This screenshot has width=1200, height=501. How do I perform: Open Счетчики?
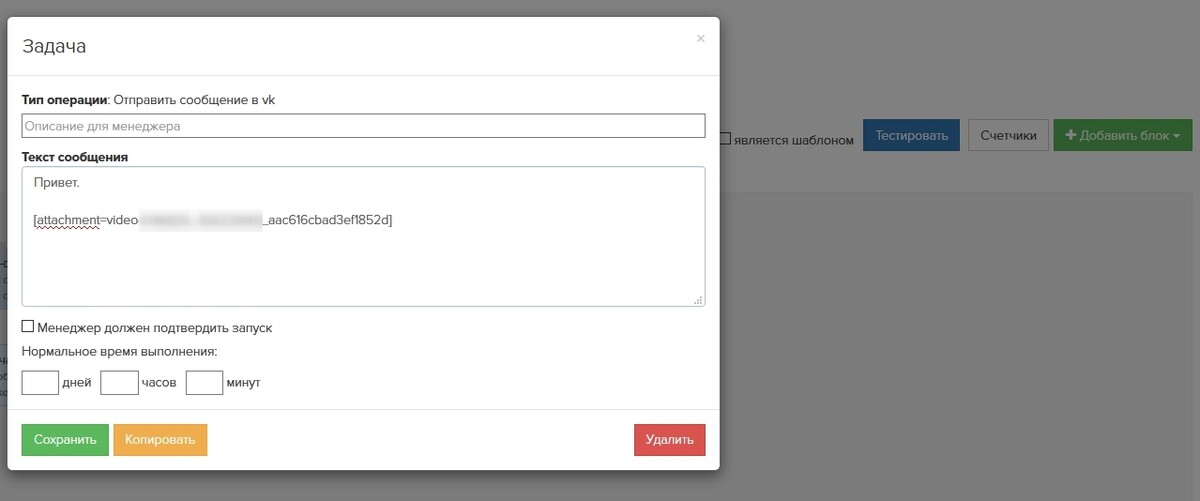[x=1008, y=135]
